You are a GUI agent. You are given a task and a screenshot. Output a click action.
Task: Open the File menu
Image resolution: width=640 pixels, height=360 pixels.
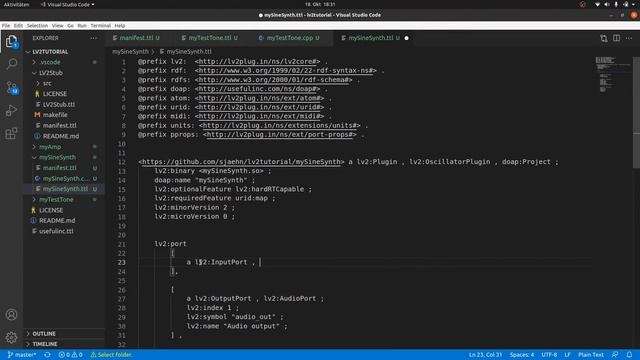pos(6,25)
